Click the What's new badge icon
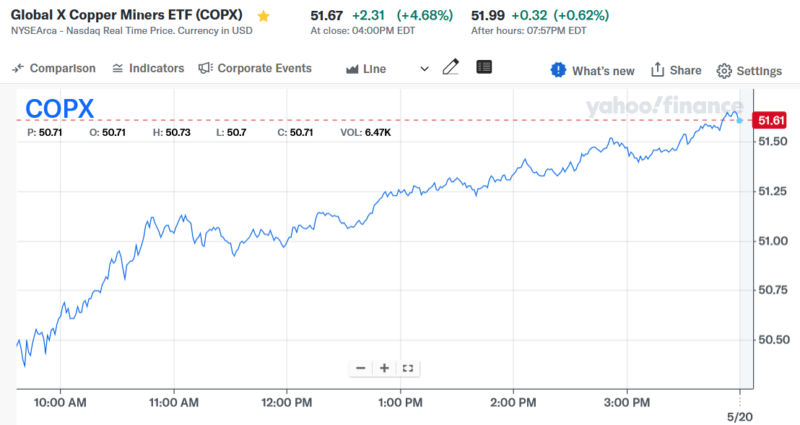 [x=558, y=70]
